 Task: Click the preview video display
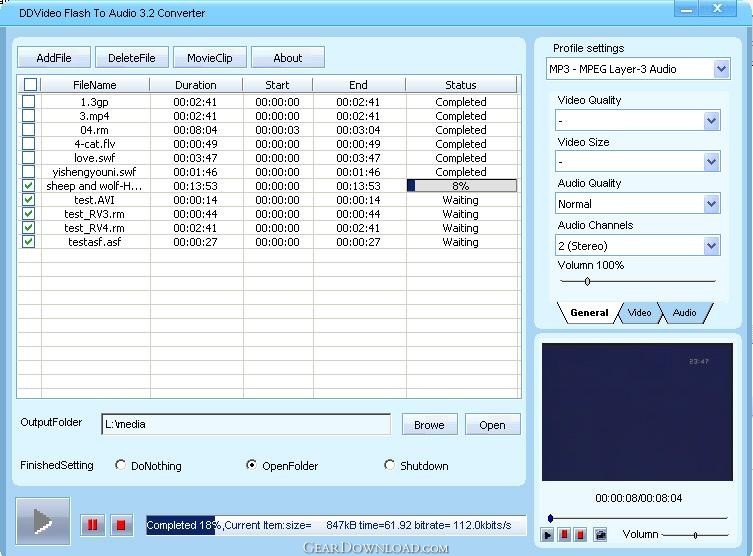637,411
